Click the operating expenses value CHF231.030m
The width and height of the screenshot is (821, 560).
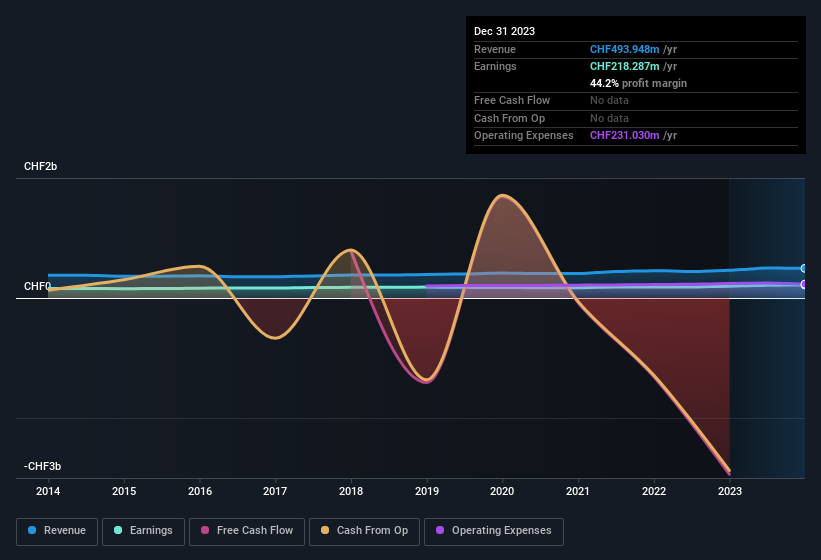click(x=624, y=135)
